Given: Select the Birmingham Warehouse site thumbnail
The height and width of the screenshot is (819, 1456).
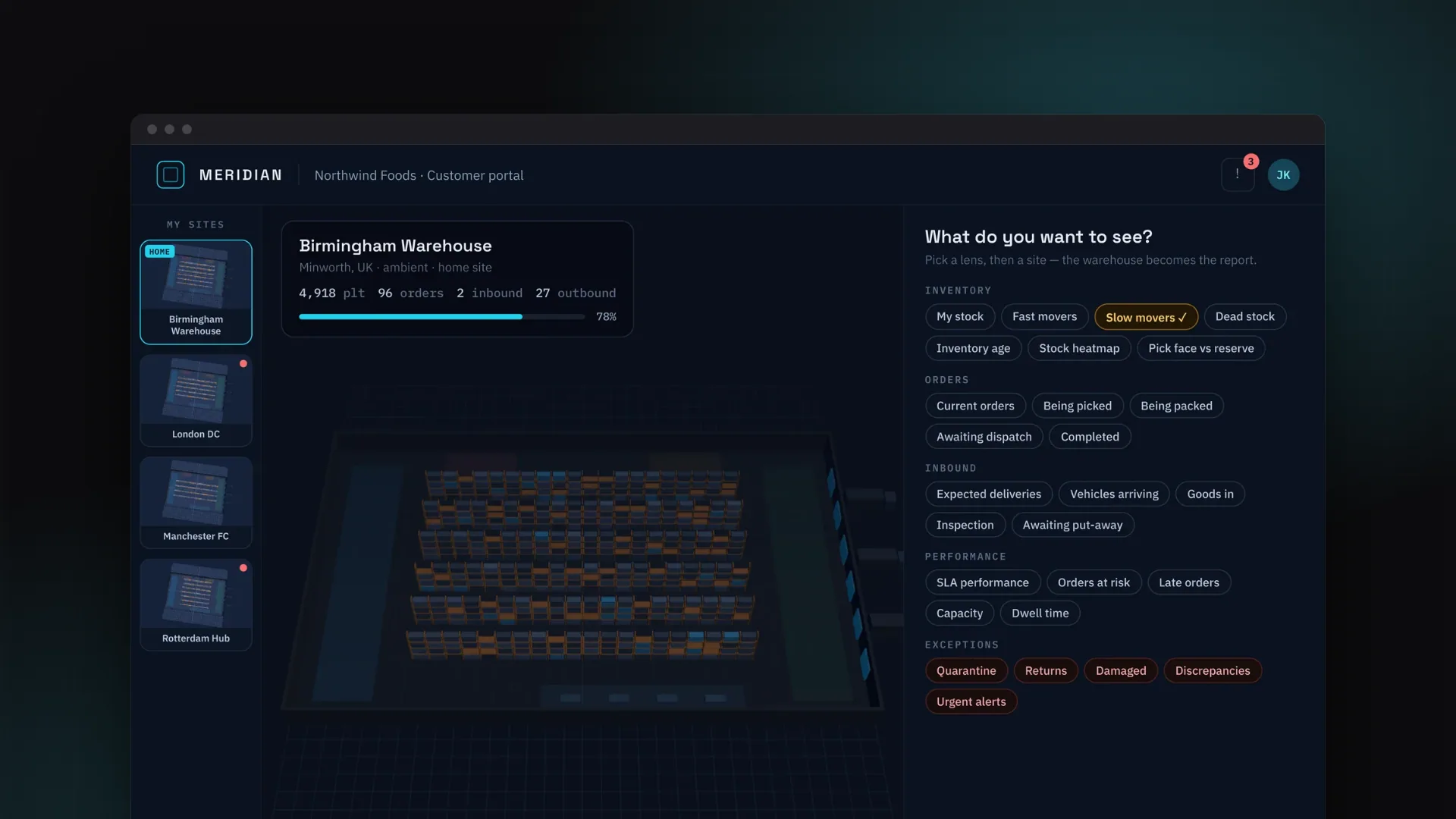Looking at the screenshot, I should tap(196, 292).
